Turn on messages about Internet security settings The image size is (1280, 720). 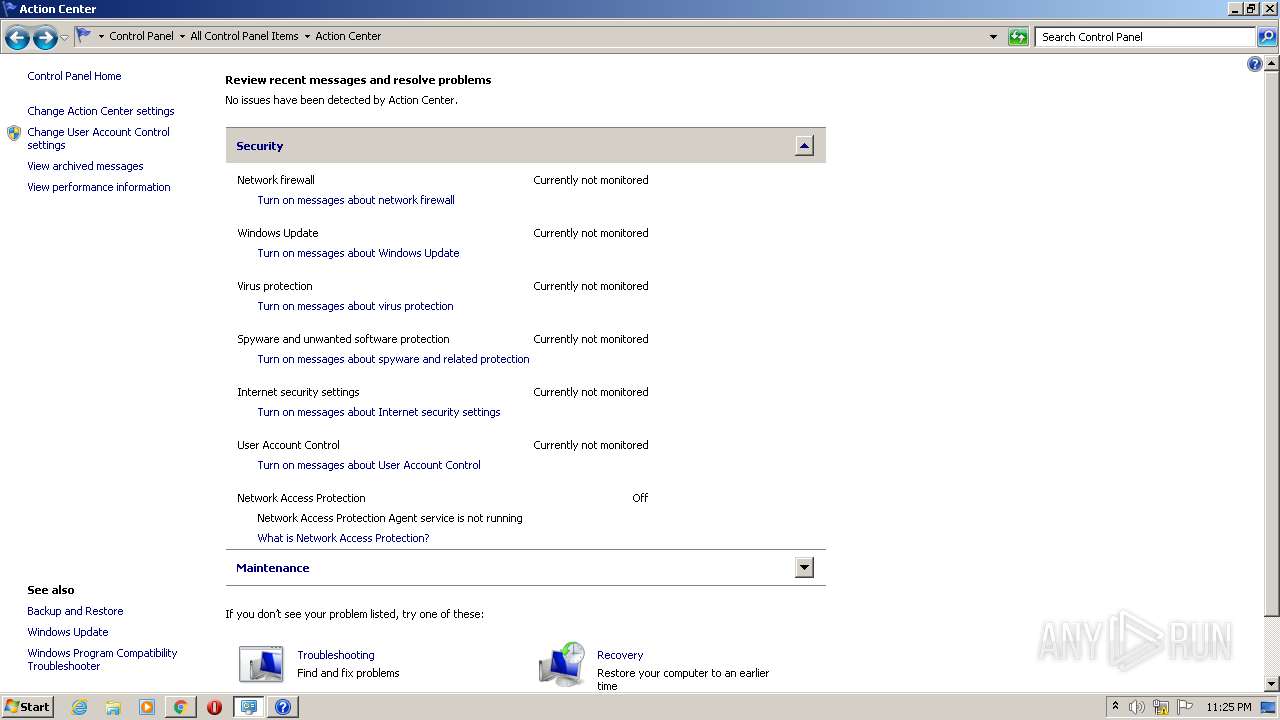(x=379, y=412)
